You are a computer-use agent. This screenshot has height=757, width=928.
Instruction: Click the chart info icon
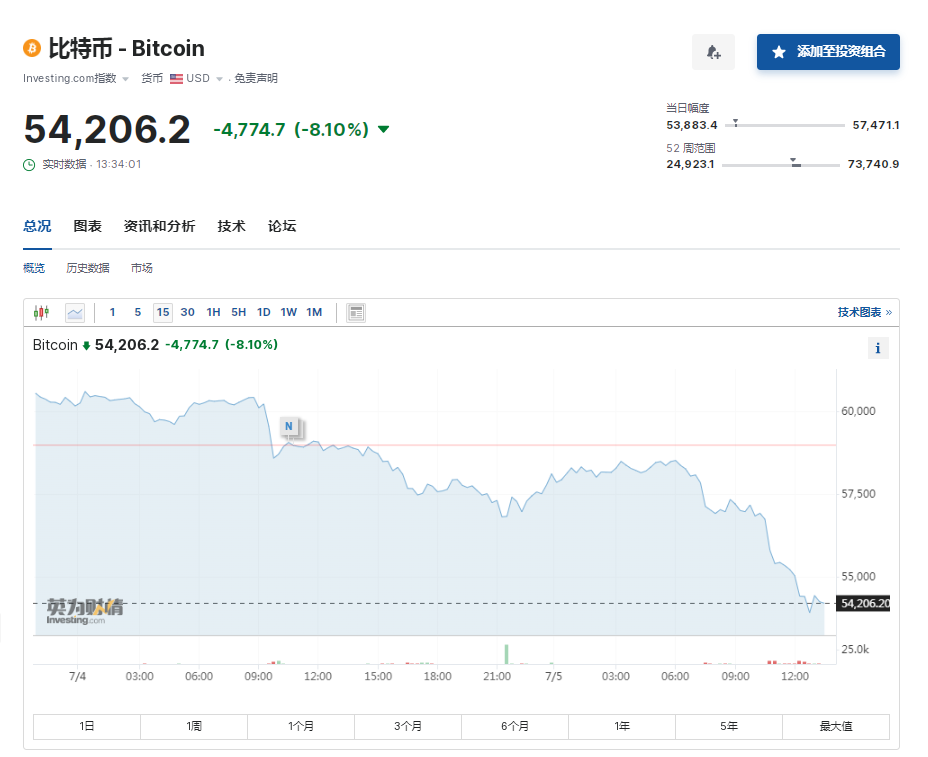click(x=877, y=348)
